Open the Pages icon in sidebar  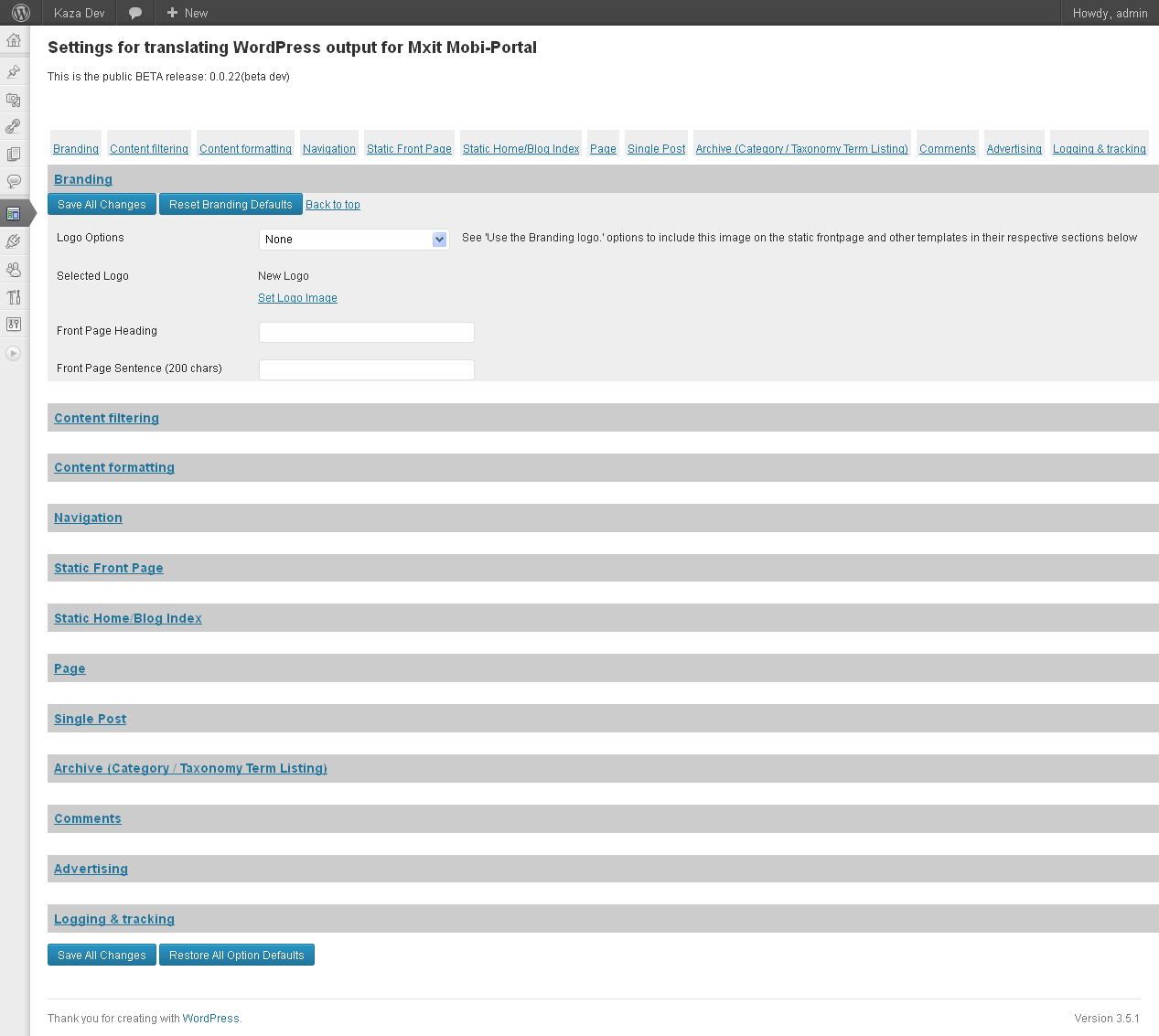pyautogui.click(x=14, y=154)
